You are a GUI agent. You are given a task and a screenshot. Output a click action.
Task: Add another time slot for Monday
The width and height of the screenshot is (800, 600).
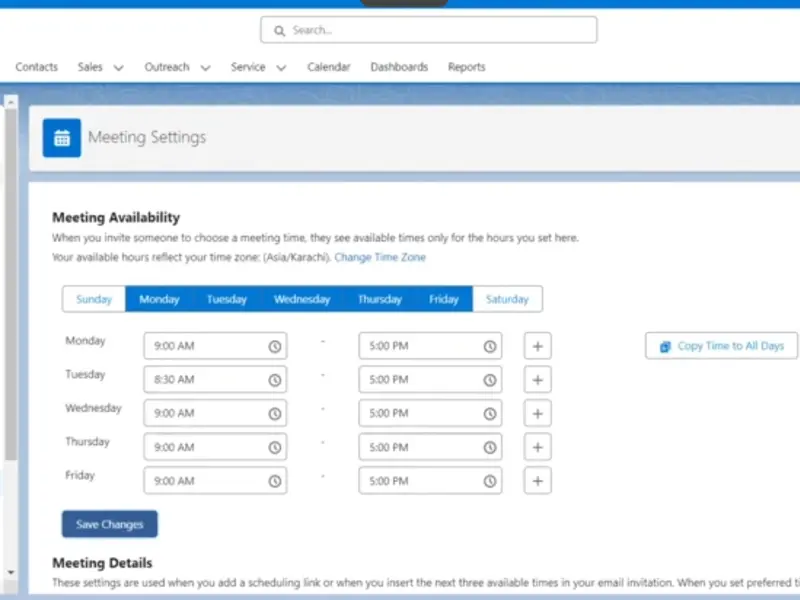(x=537, y=346)
